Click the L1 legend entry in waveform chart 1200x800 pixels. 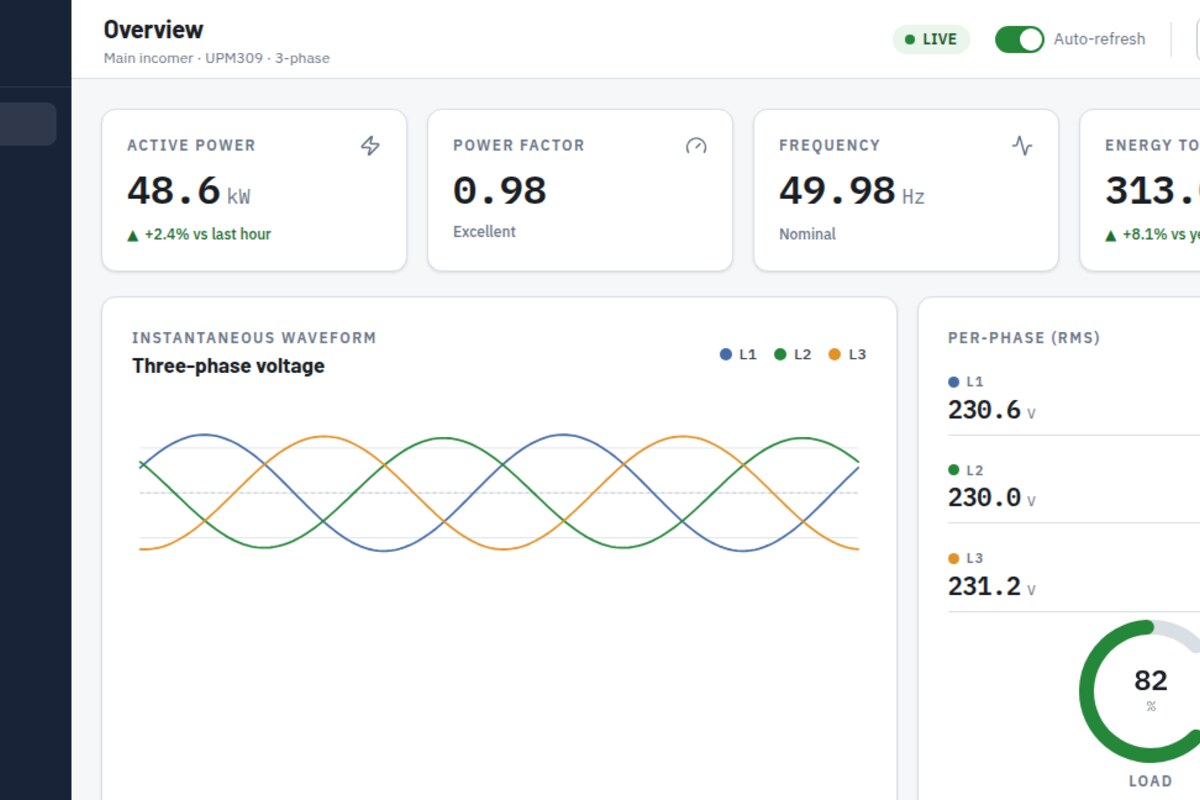tap(739, 354)
